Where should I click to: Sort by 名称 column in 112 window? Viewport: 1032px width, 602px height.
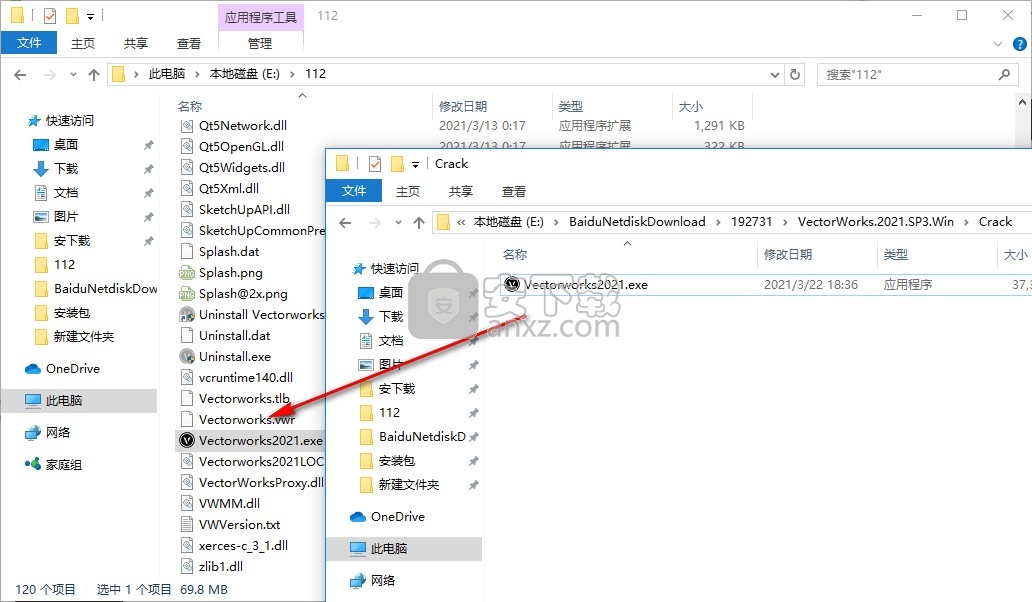[x=190, y=106]
